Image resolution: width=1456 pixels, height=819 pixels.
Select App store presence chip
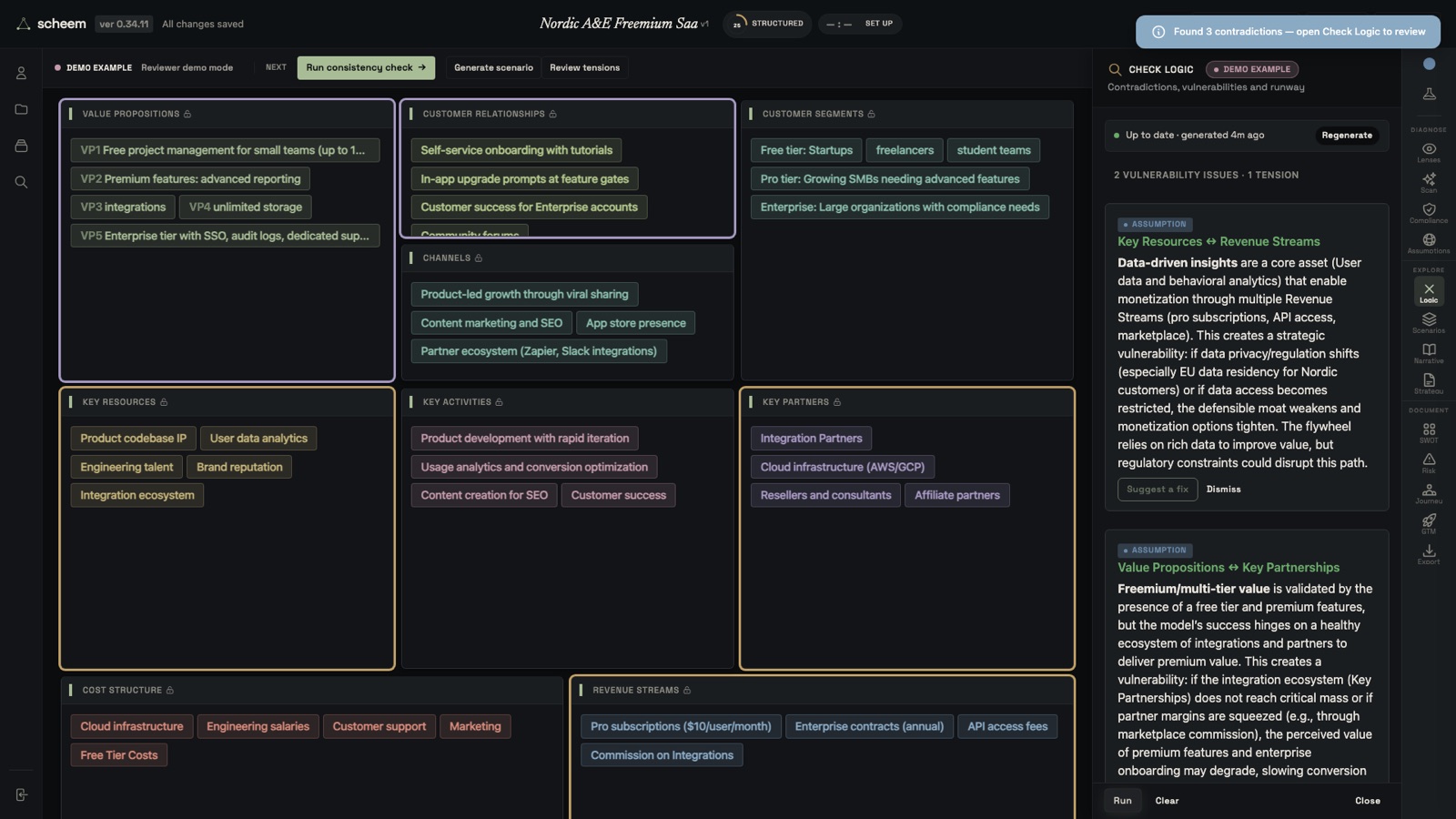pyautogui.click(x=635, y=323)
